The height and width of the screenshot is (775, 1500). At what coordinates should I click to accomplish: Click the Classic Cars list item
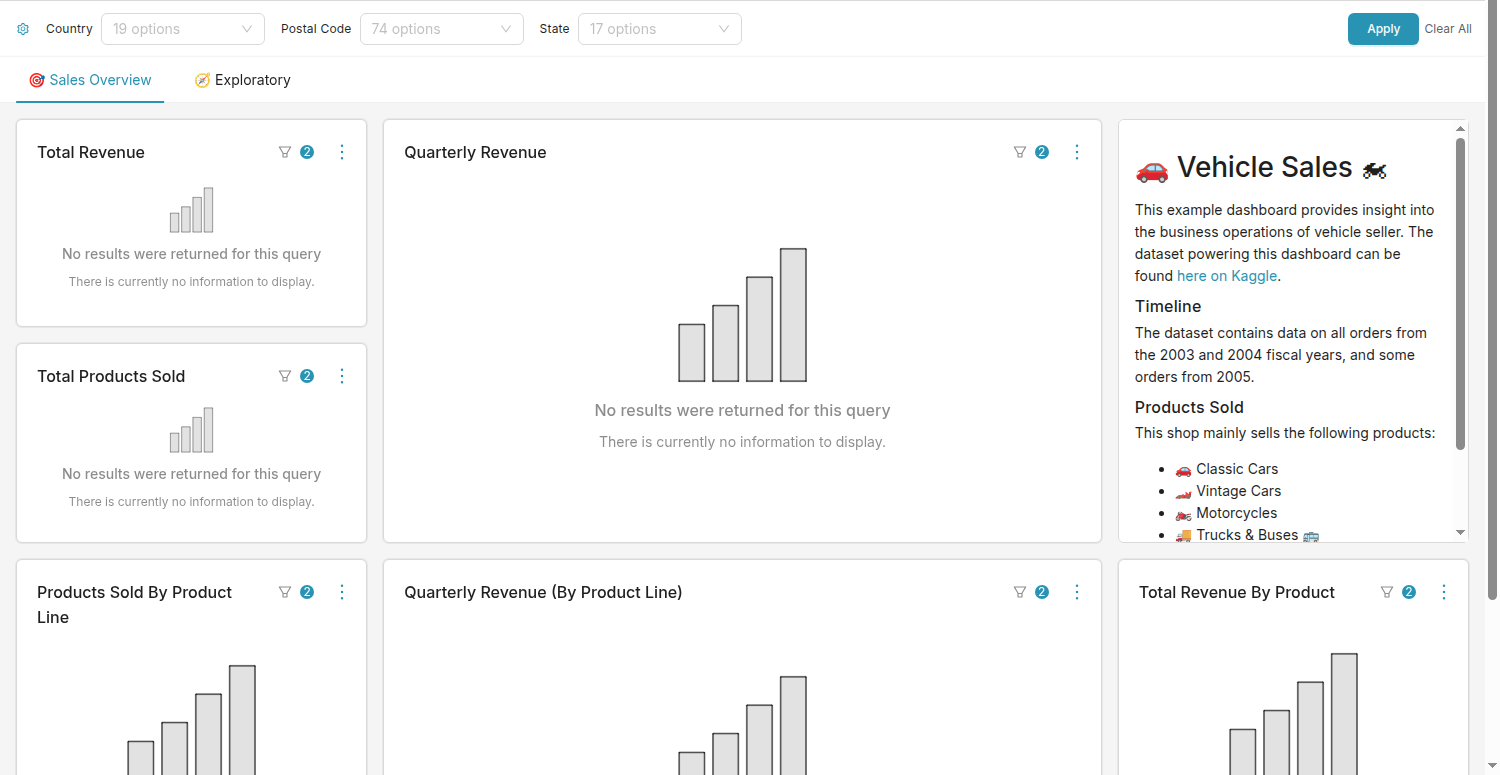pos(1227,469)
